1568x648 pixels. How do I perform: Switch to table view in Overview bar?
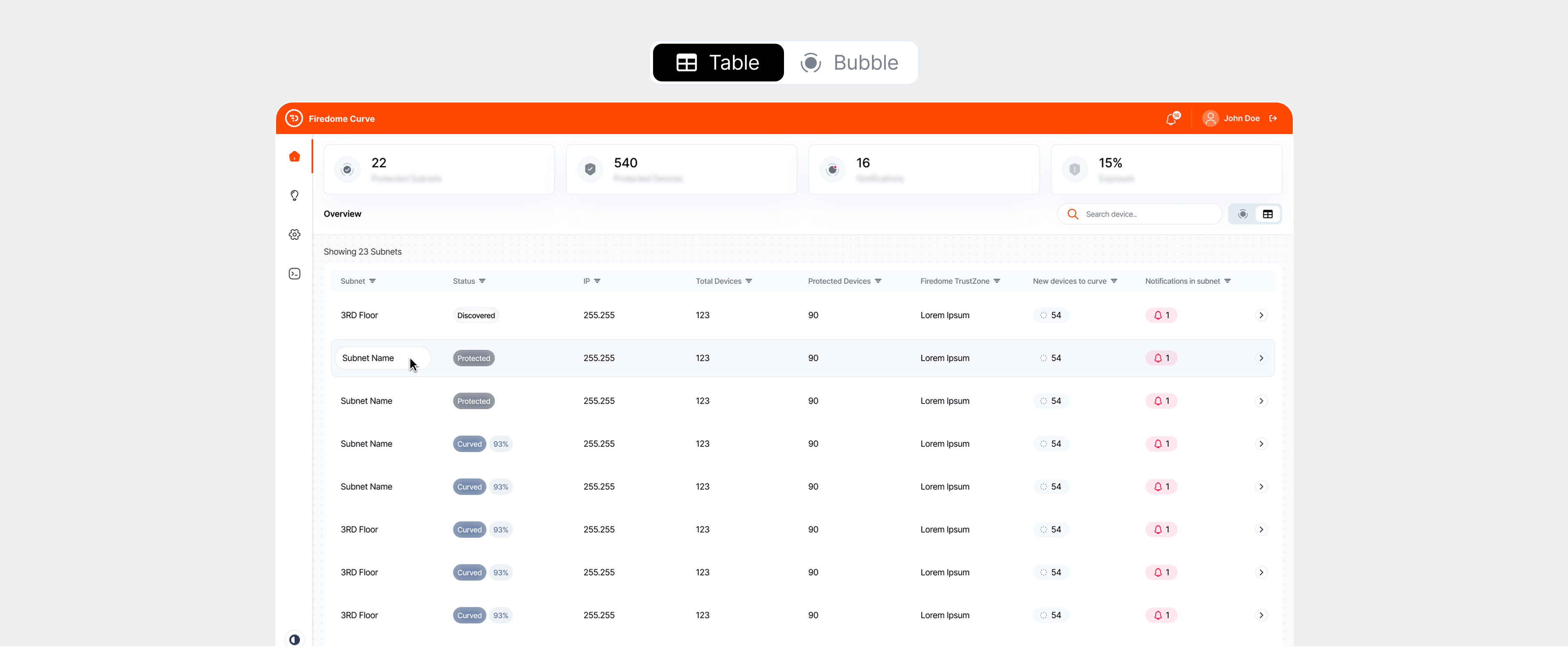click(1267, 214)
